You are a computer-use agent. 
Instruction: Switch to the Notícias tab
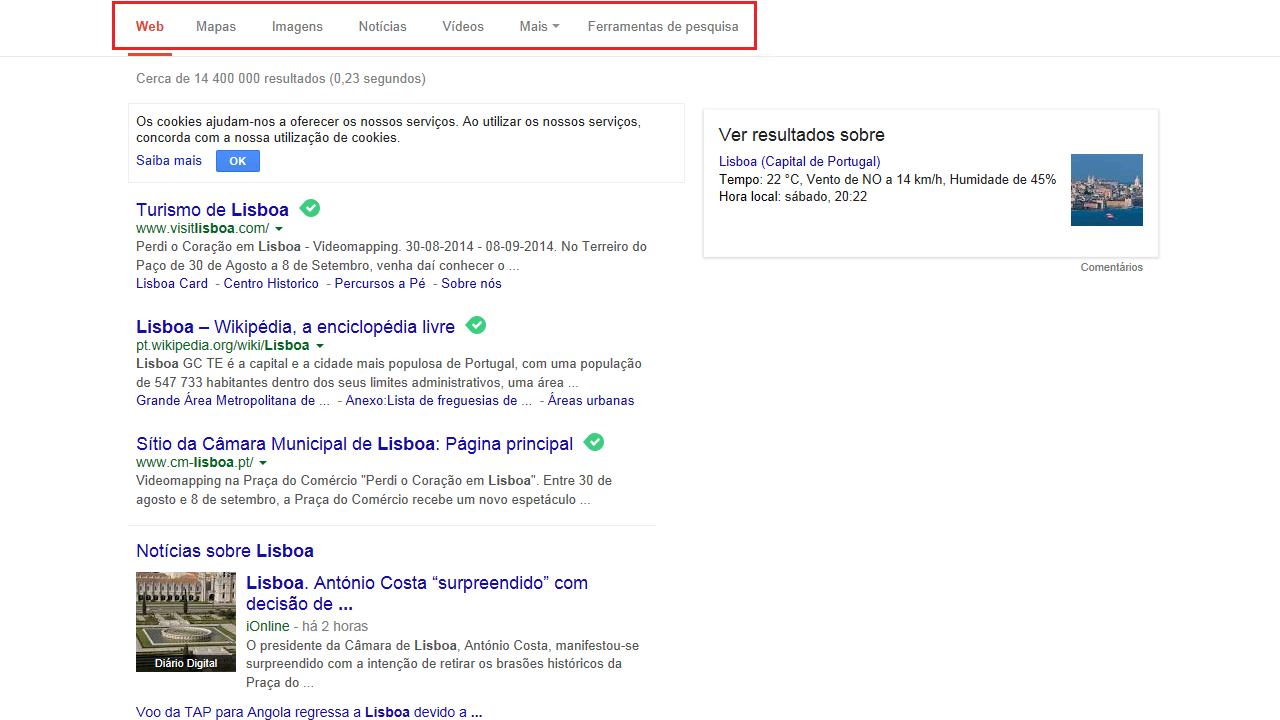[383, 27]
